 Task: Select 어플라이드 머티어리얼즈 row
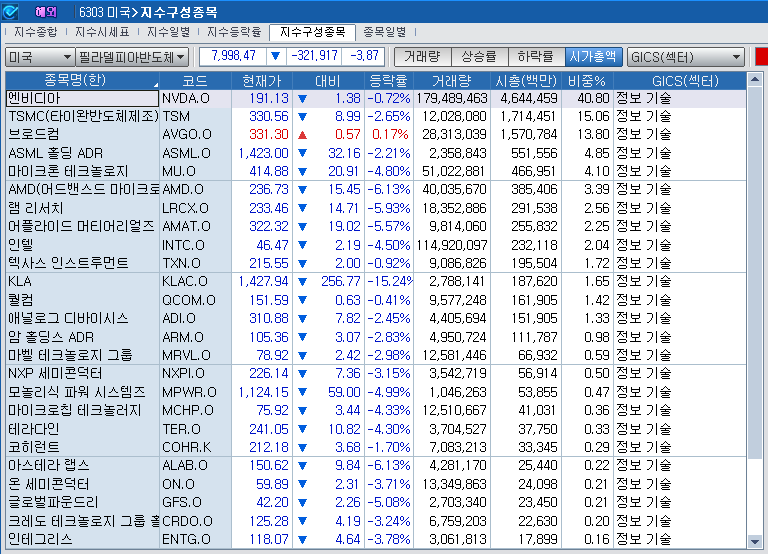[x=376, y=226]
